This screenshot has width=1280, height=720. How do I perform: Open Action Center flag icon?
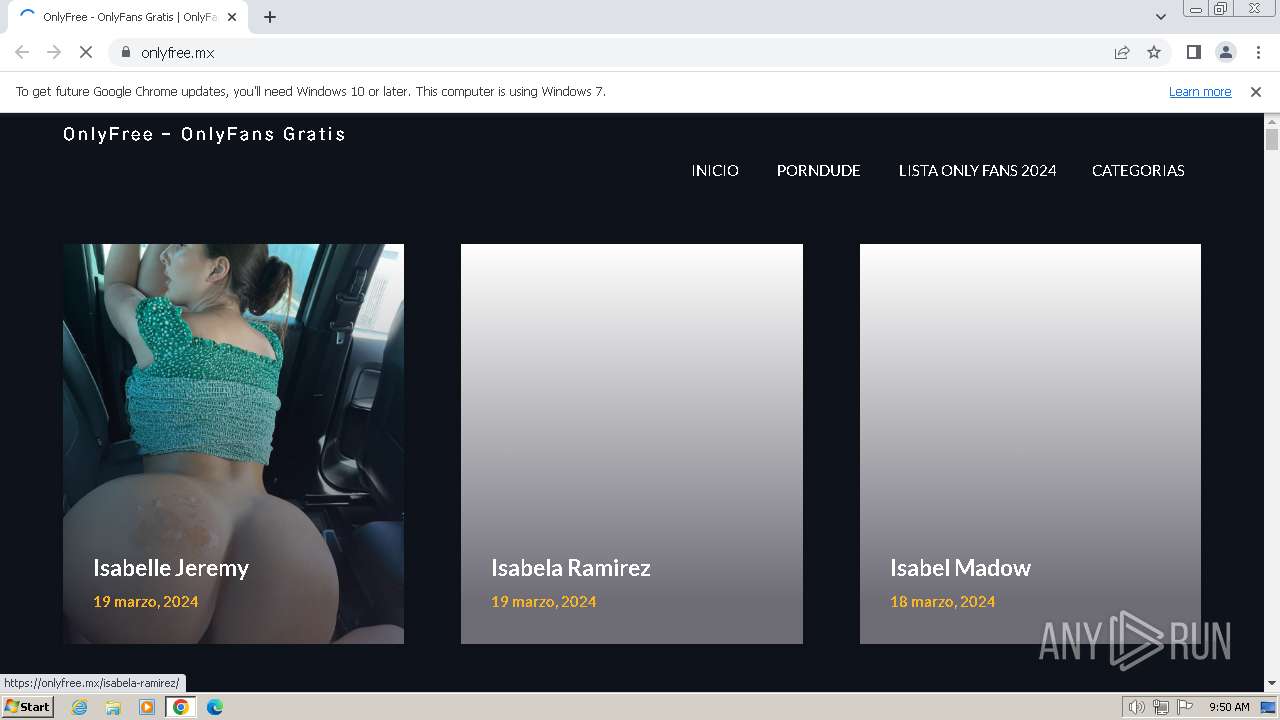coord(1185,707)
